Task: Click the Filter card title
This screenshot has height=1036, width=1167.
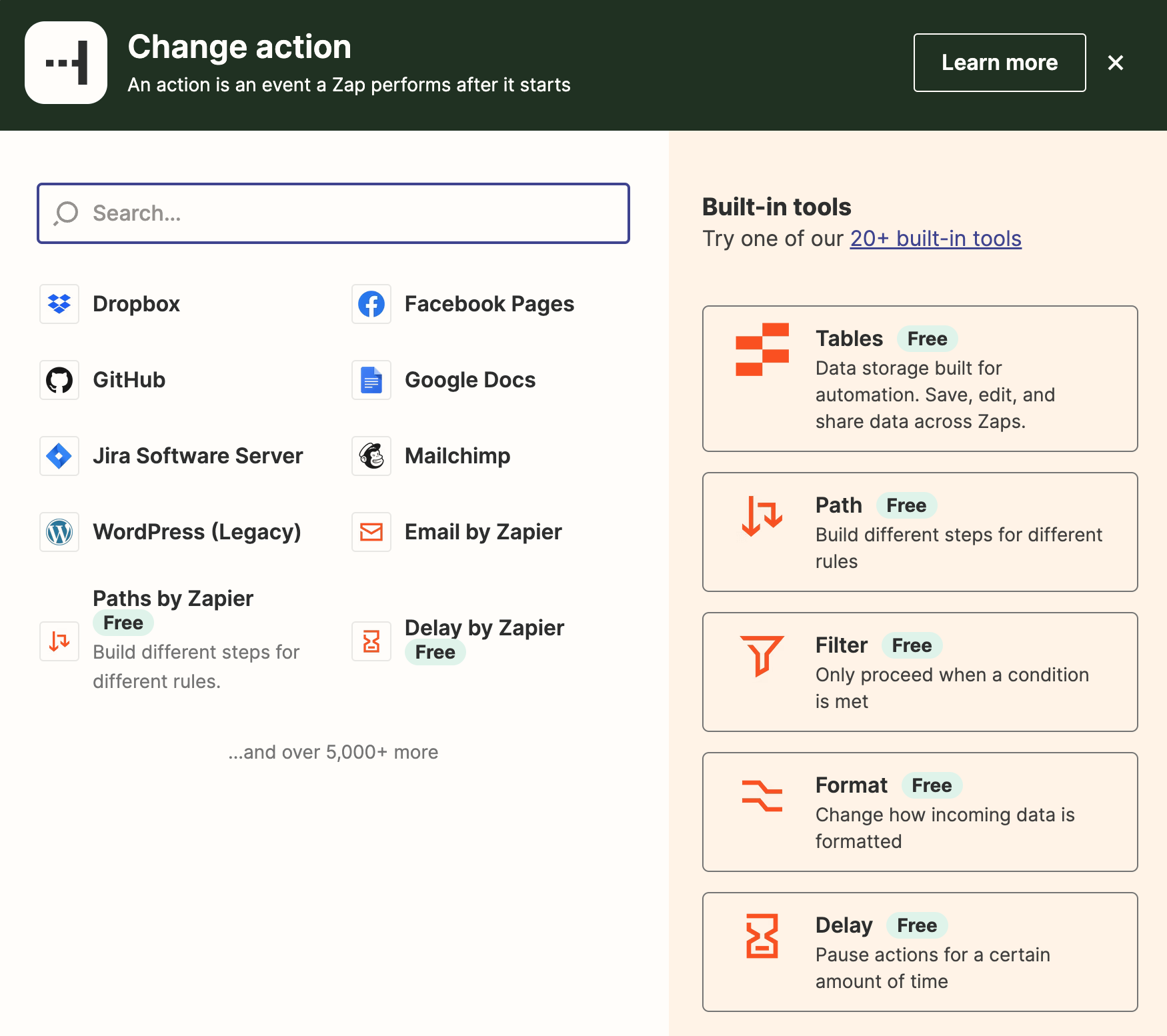Action: (x=842, y=645)
